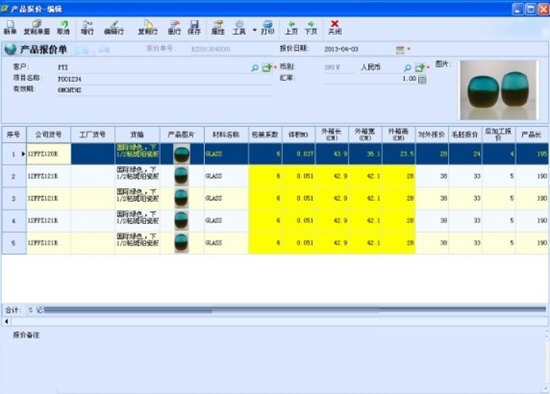Print the quotation via 打印 icon
Image resolution: width=550 pixels, height=394 pixels.
267,27
